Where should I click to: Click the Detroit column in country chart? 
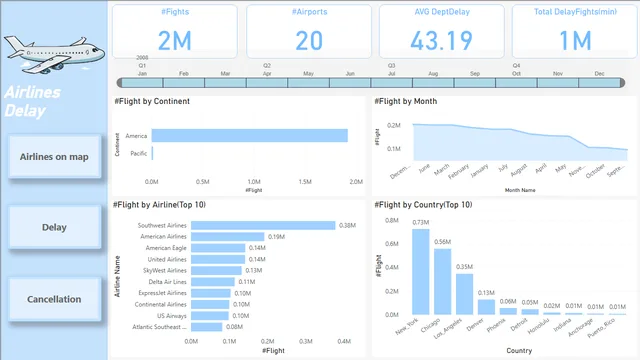click(x=530, y=312)
